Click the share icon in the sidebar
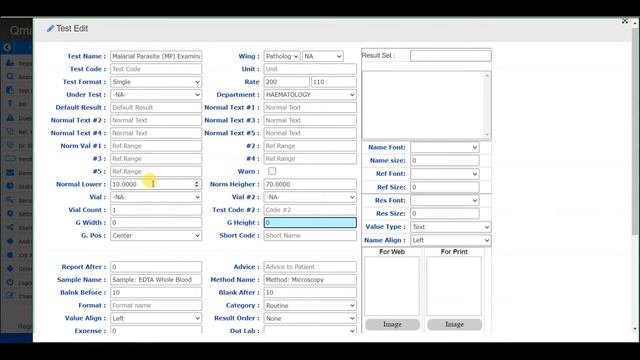This screenshot has width=640, height=360. (10, 227)
